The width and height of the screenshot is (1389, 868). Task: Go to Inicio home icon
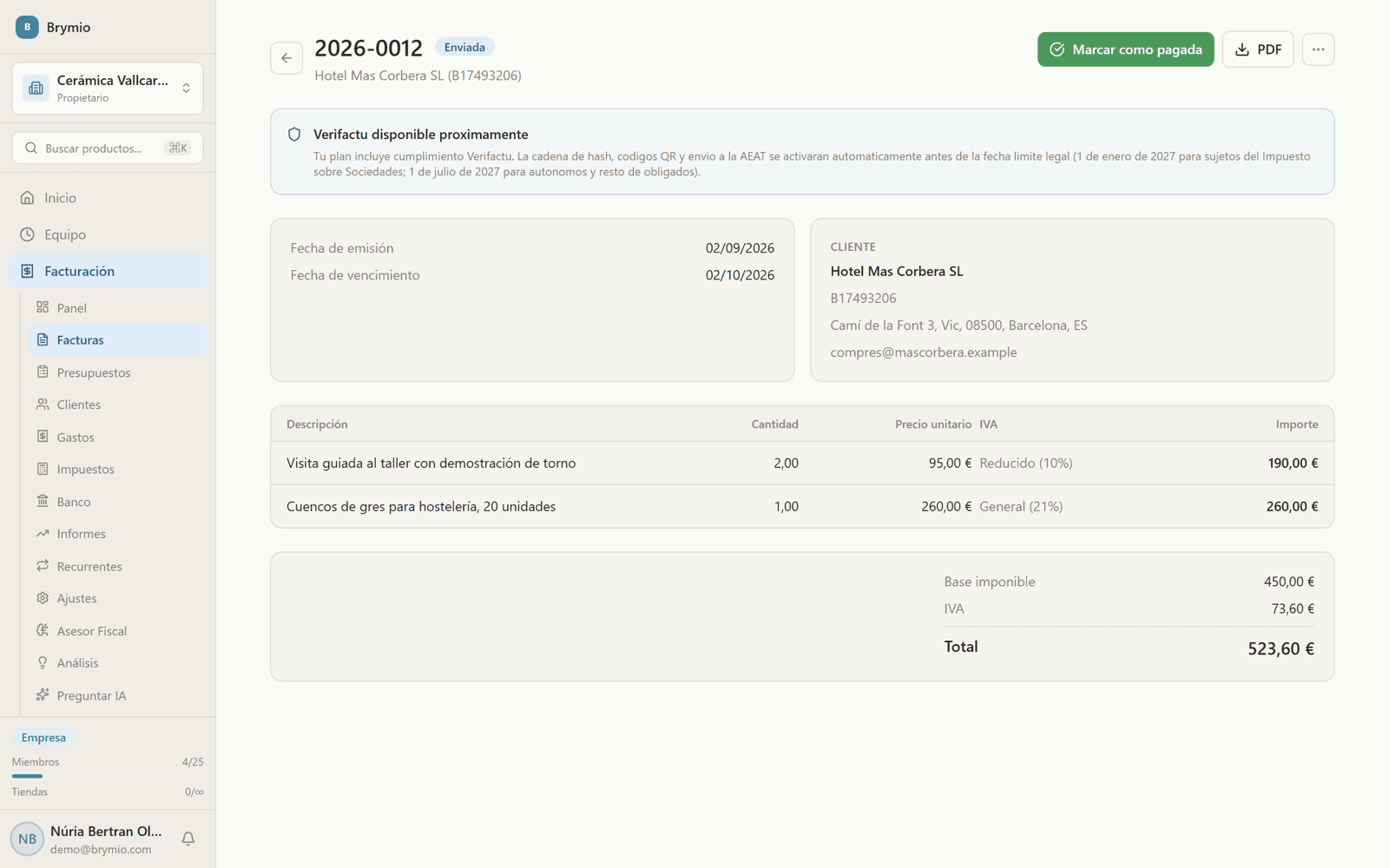click(28, 198)
